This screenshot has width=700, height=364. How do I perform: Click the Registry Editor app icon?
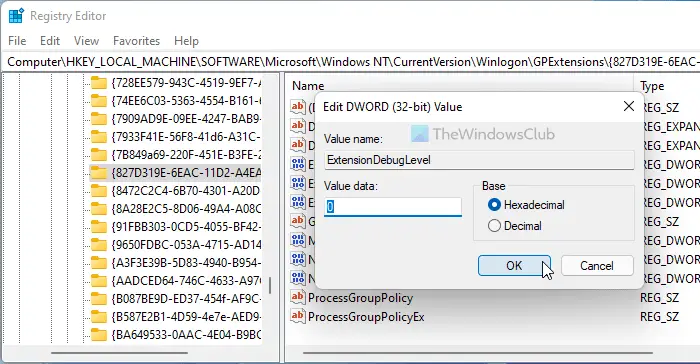point(16,16)
